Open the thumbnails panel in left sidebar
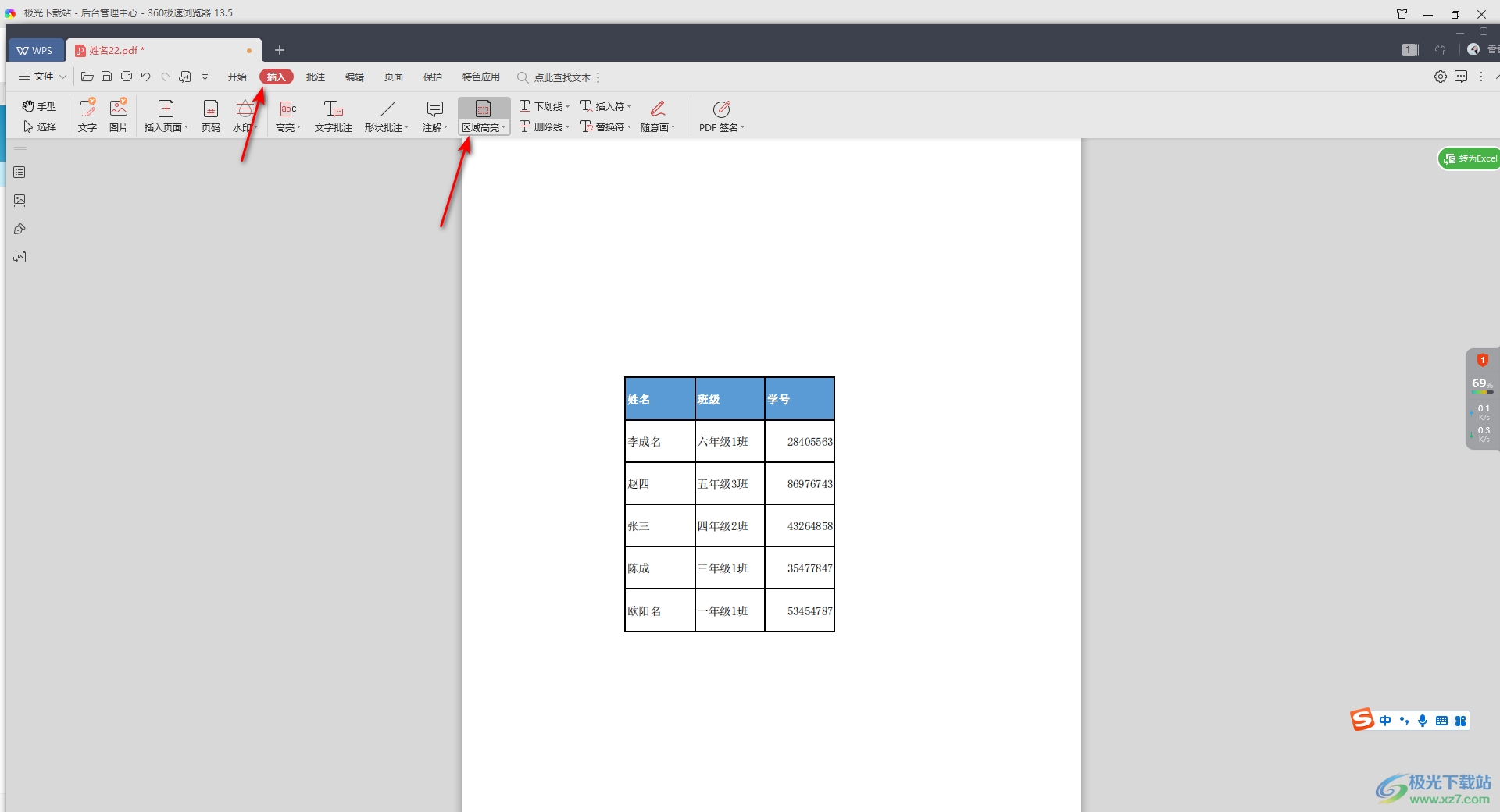This screenshot has height=812, width=1500. tap(20, 173)
